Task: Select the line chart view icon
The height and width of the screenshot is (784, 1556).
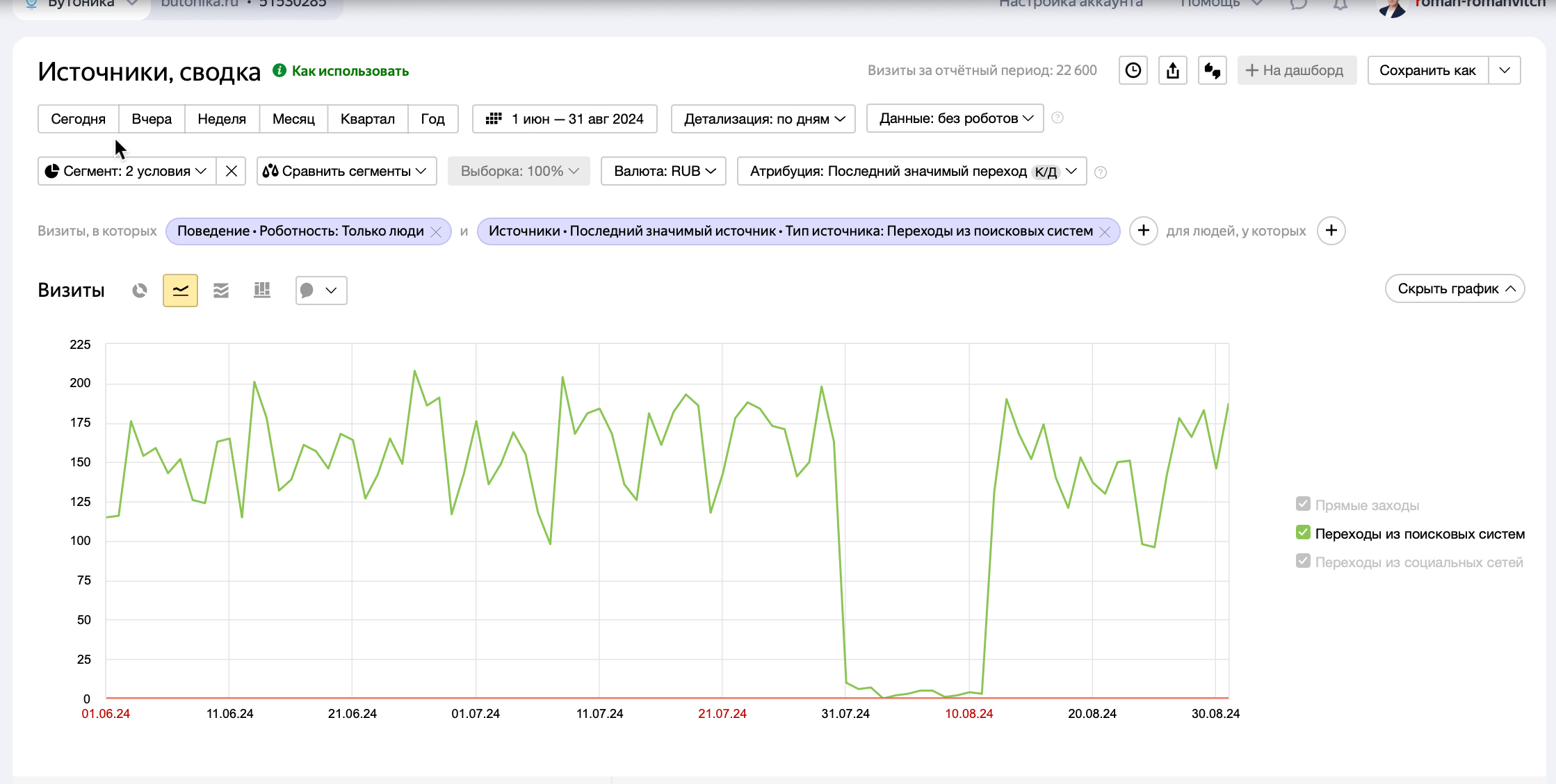Action: point(180,291)
